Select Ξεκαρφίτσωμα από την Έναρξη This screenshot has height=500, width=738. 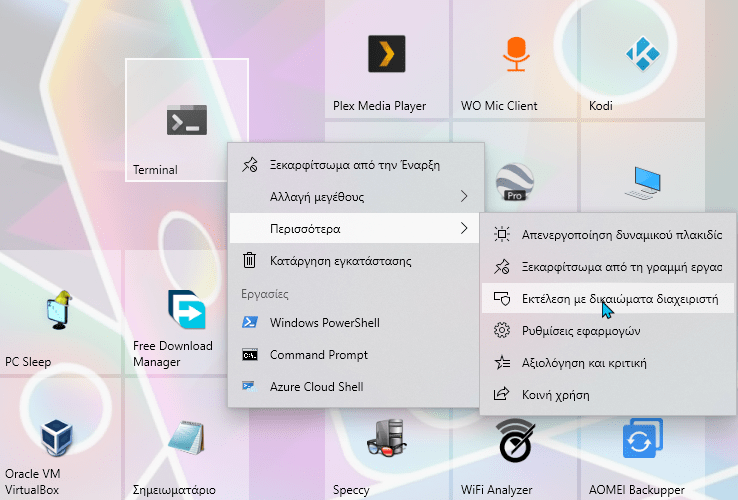click(356, 165)
